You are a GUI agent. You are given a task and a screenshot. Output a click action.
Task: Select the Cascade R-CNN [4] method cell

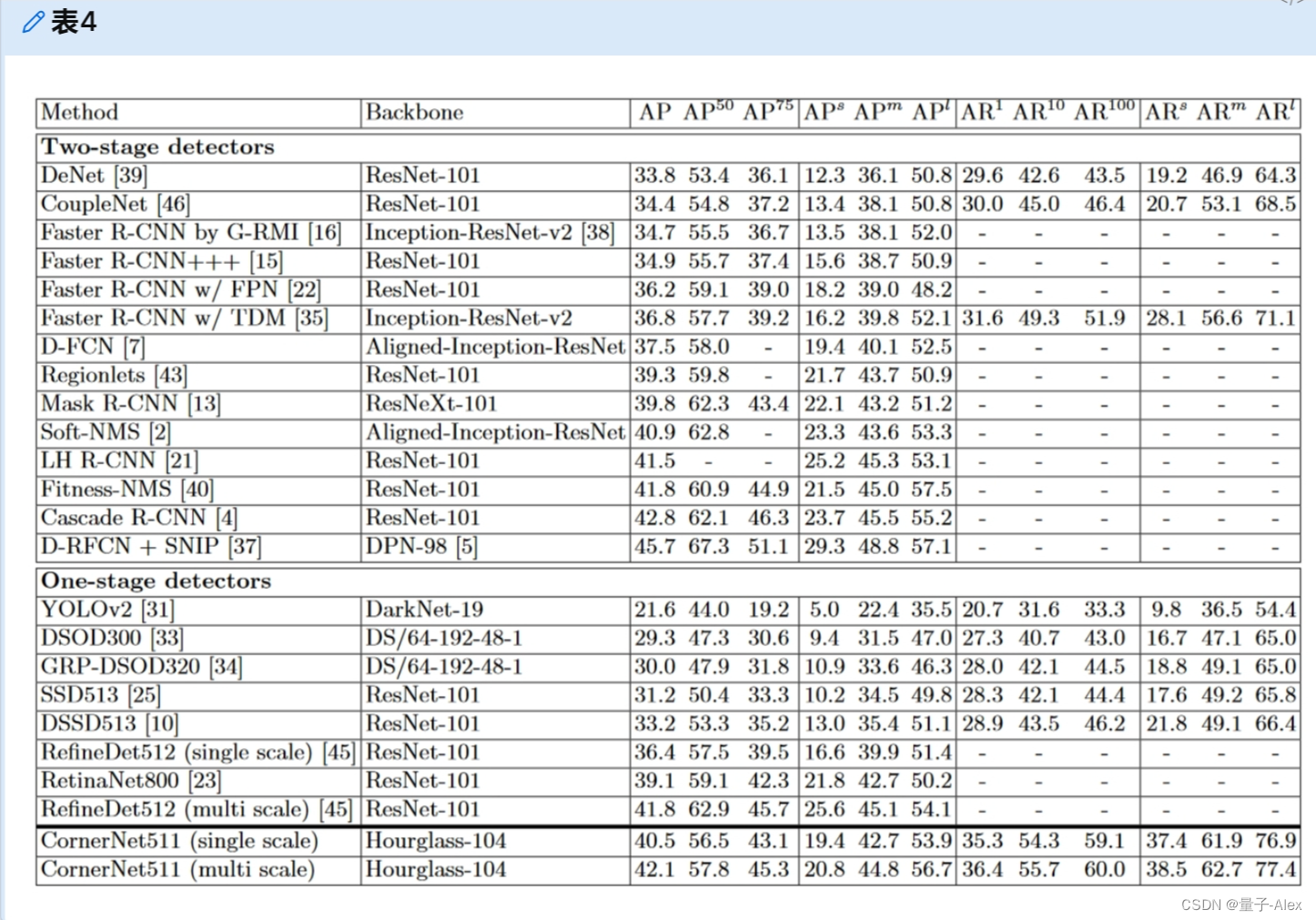(138, 519)
